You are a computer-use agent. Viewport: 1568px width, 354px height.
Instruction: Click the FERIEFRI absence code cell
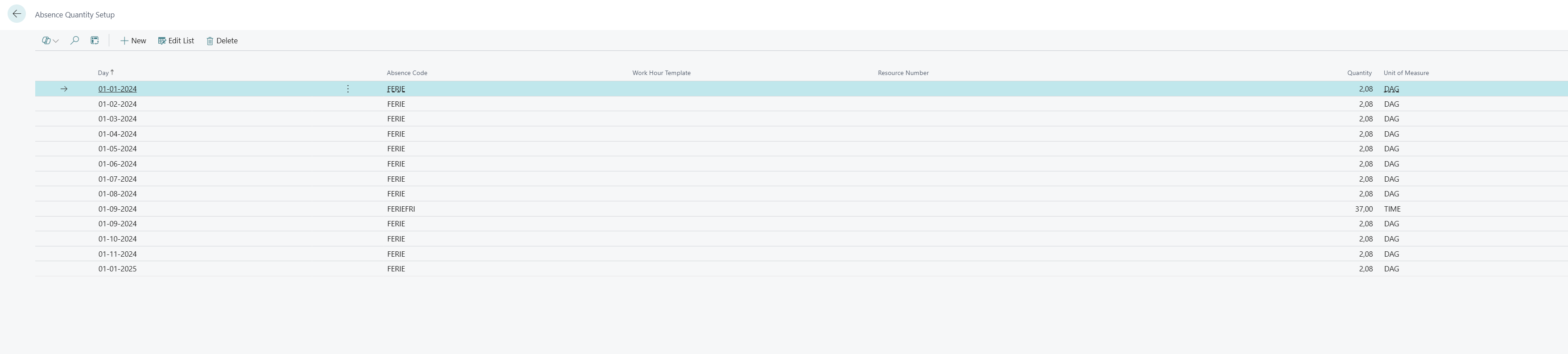click(401, 209)
